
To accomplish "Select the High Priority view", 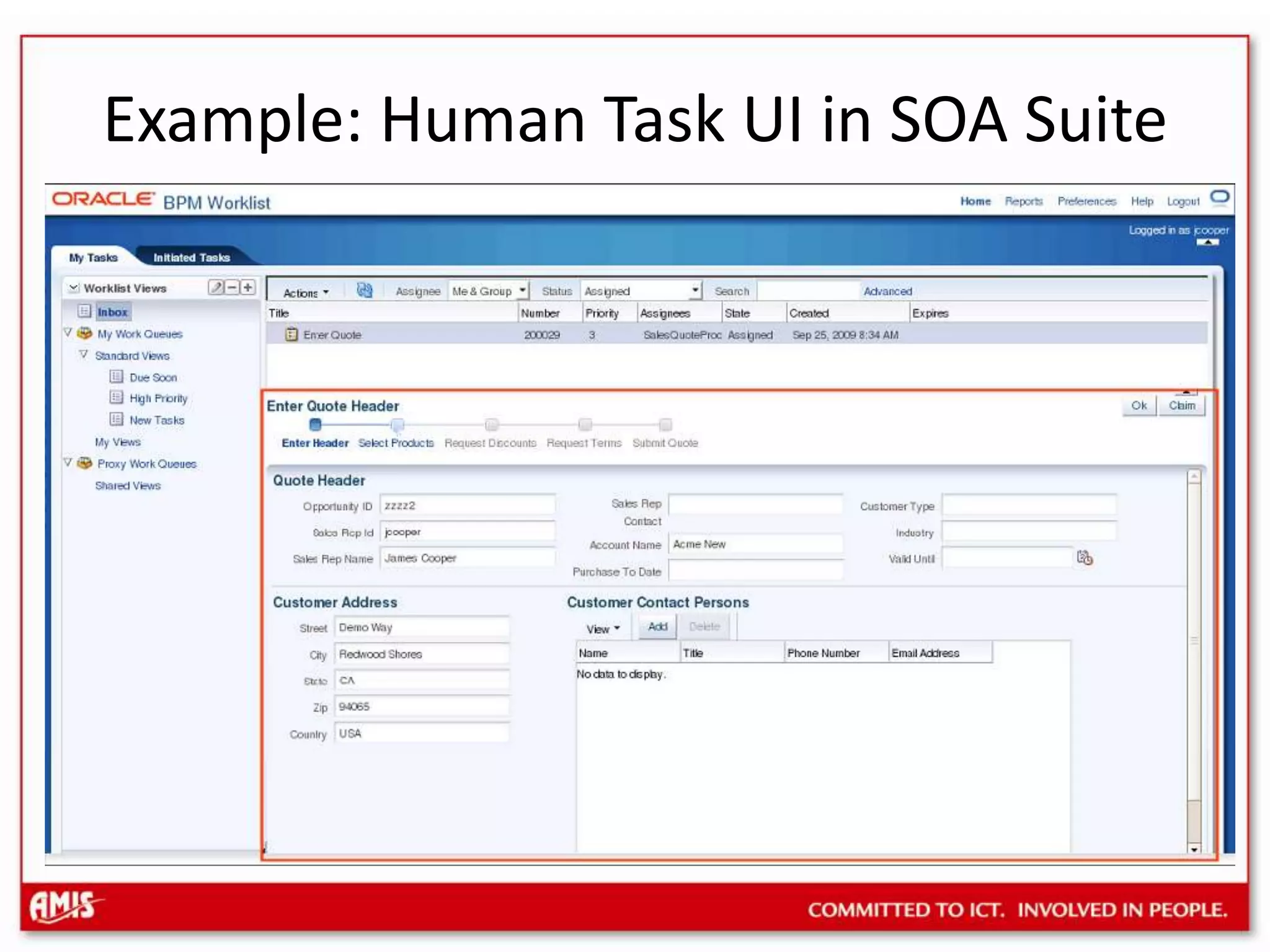I will click(158, 398).
